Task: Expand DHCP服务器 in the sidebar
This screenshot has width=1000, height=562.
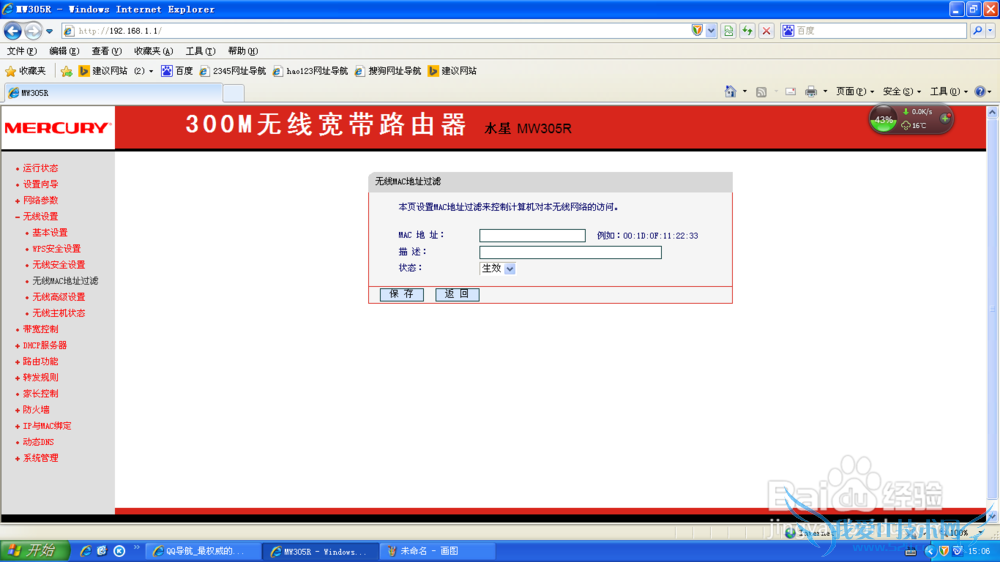Action: pos(45,345)
